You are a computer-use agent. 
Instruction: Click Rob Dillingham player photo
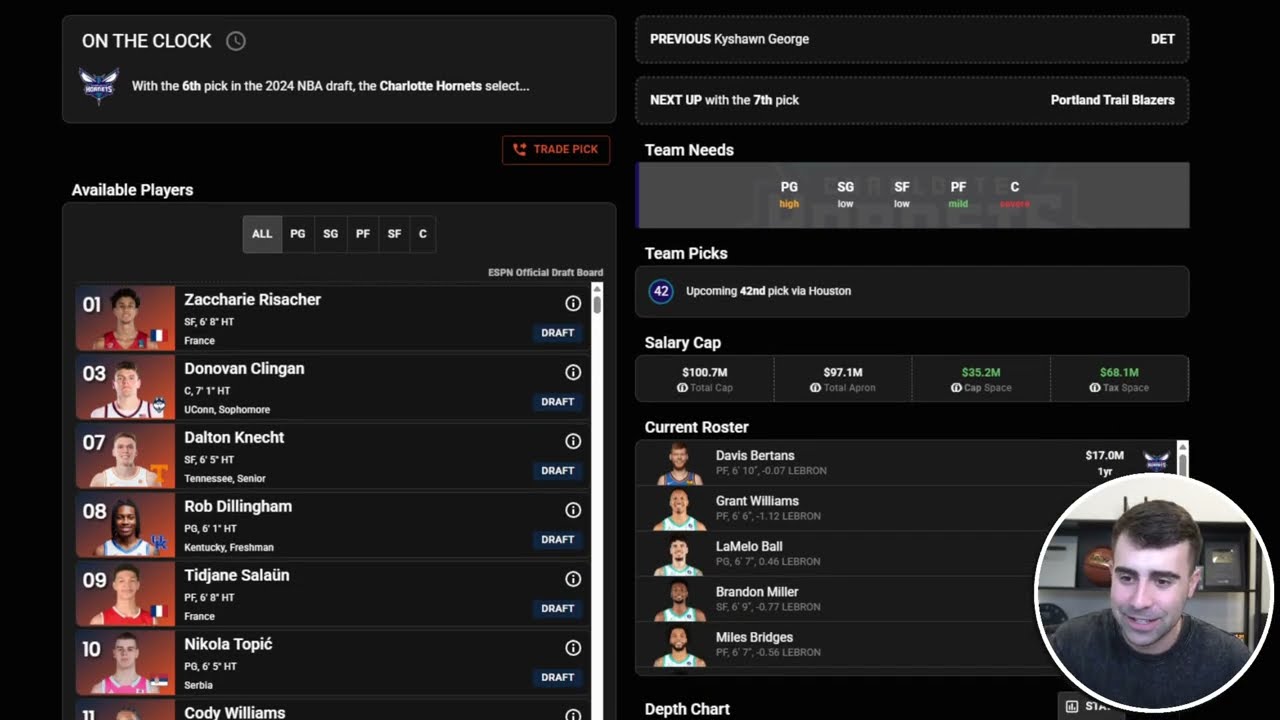point(125,526)
